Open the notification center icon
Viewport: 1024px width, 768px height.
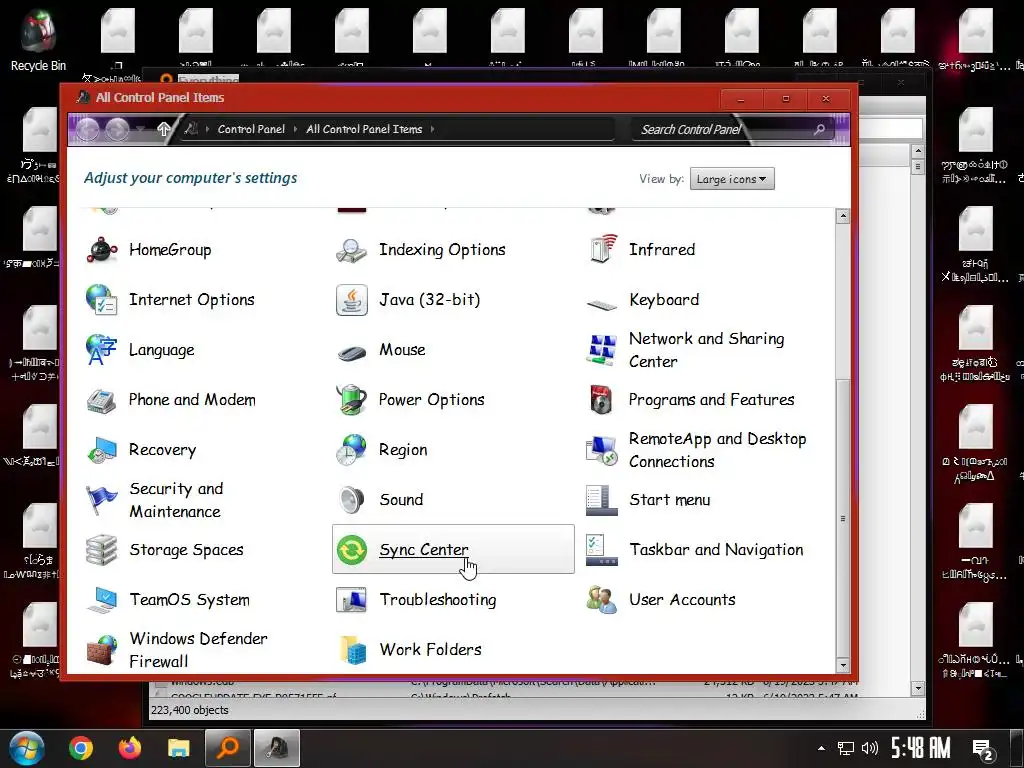point(983,750)
